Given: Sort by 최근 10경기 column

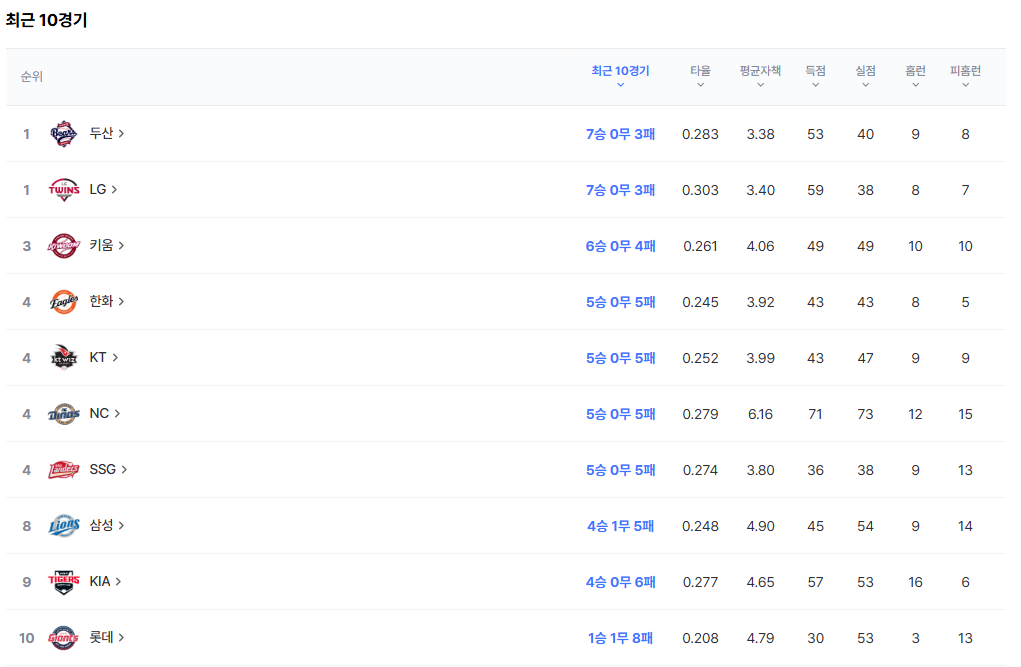Looking at the screenshot, I should click(x=620, y=76).
